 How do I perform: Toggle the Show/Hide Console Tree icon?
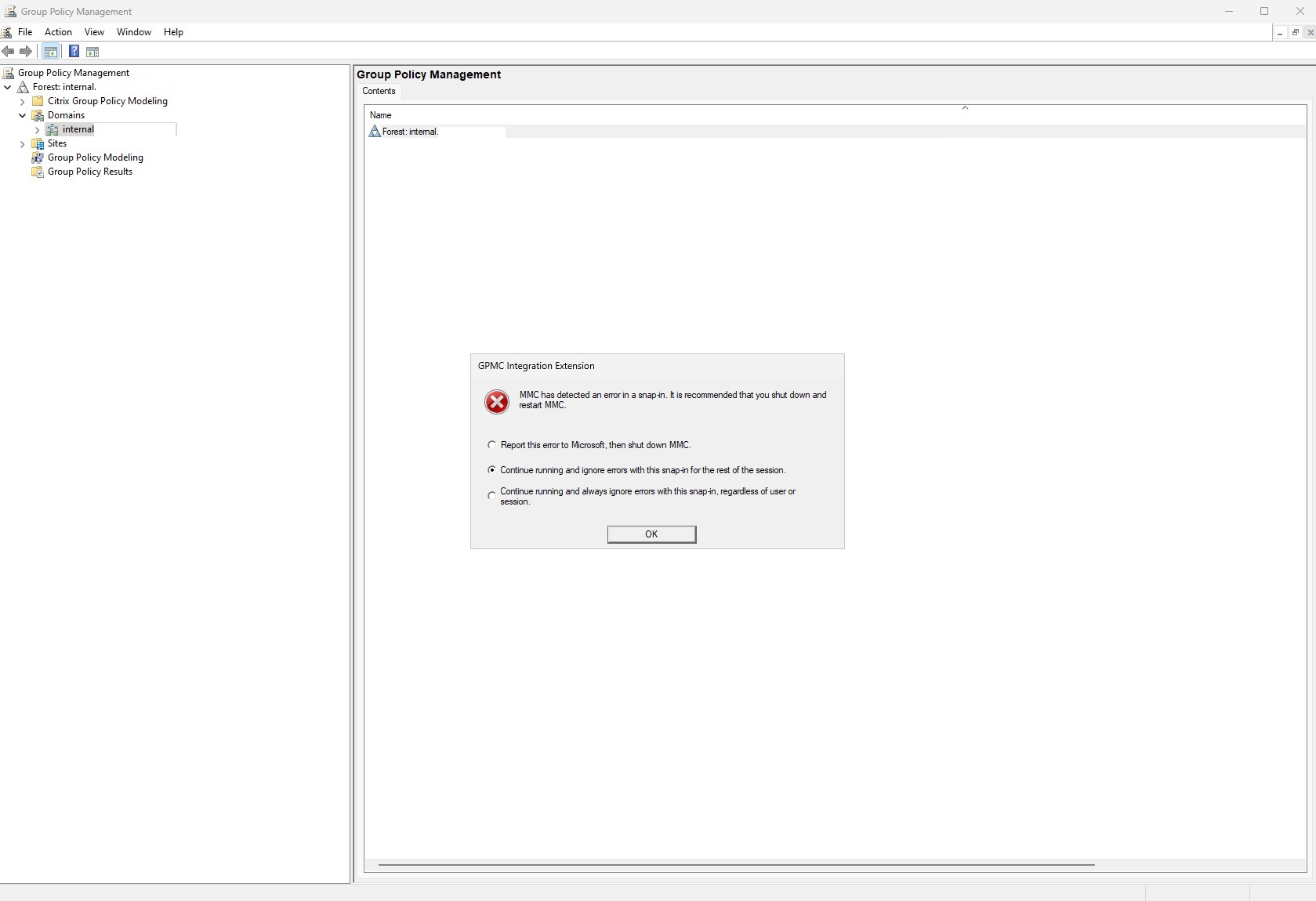(x=50, y=52)
